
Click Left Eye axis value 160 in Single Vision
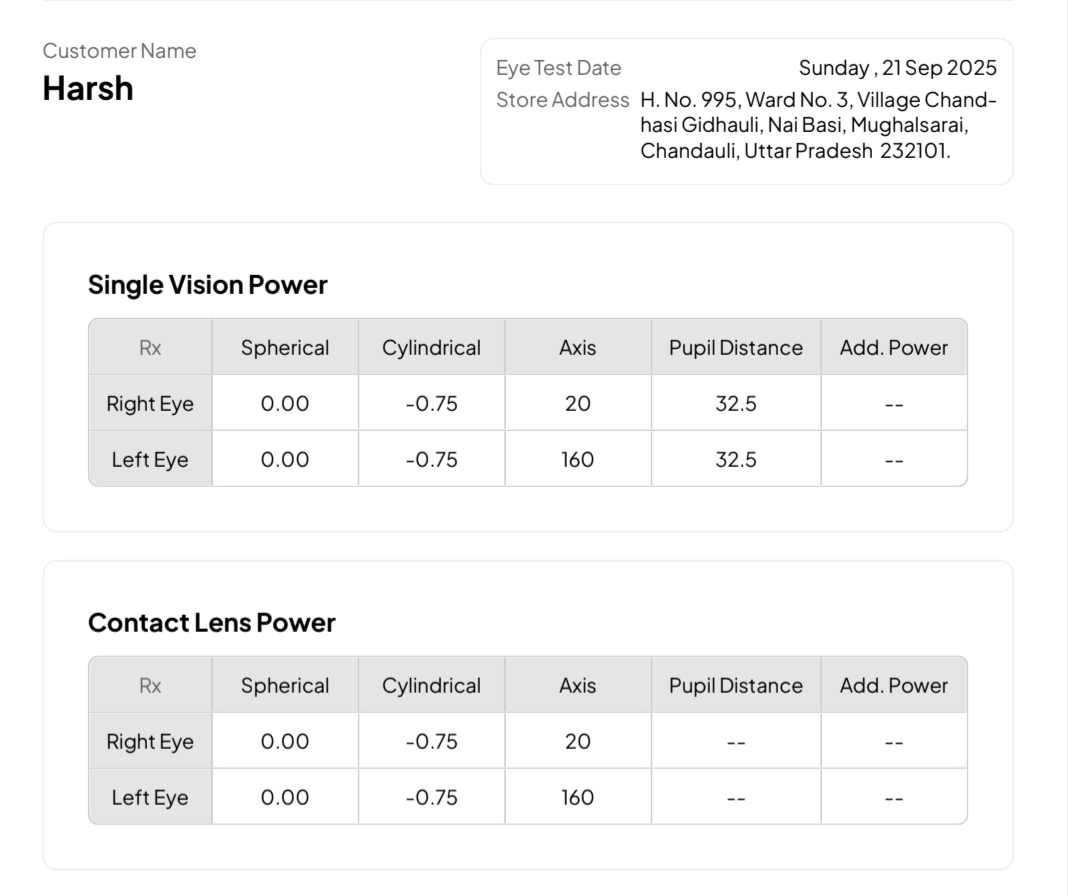tap(578, 460)
